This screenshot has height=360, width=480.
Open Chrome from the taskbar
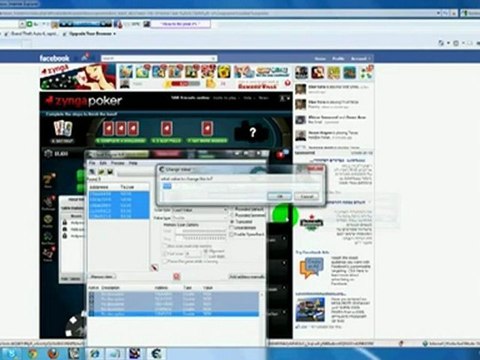pyautogui.click(x=32, y=353)
